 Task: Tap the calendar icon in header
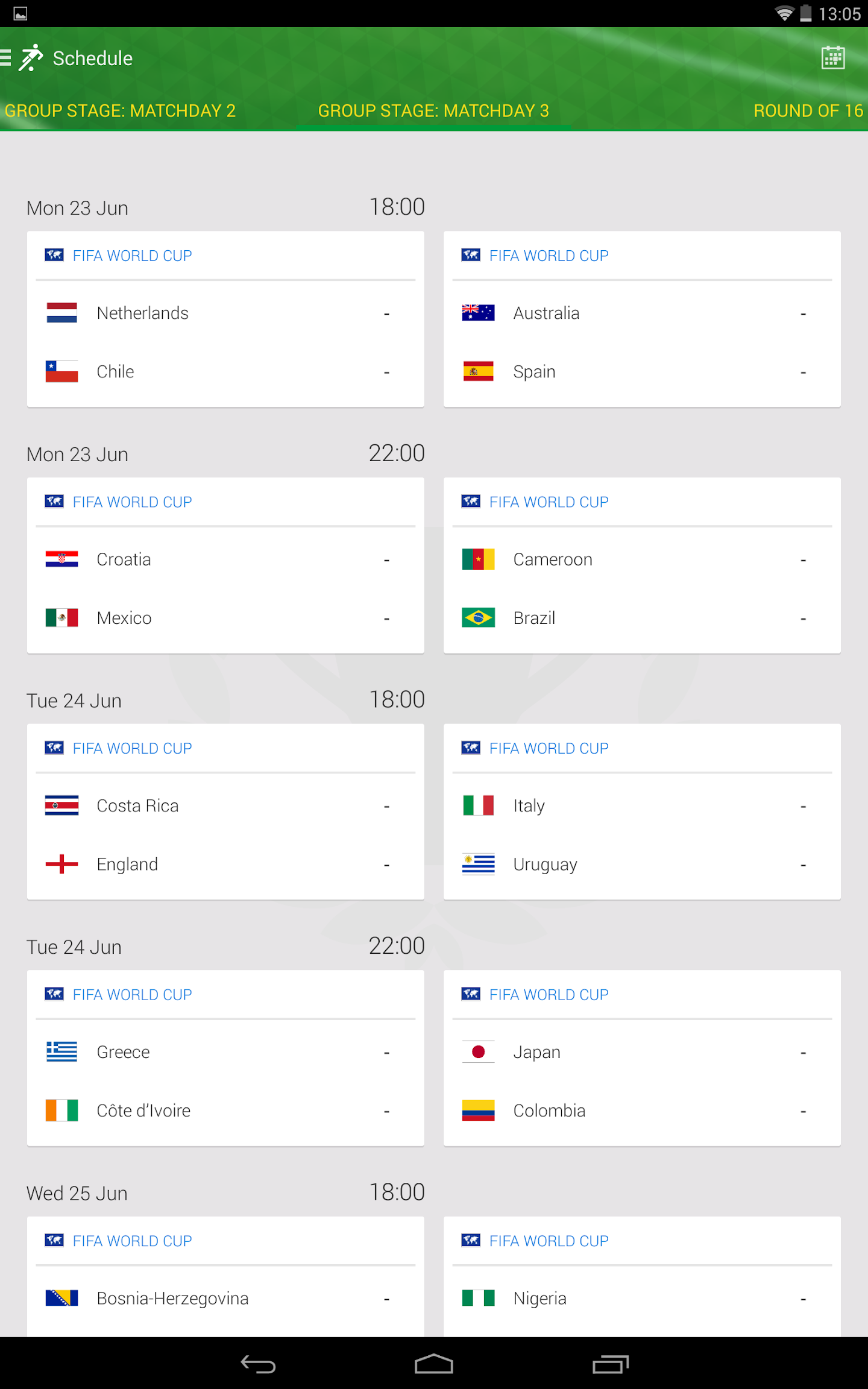click(x=832, y=58)
